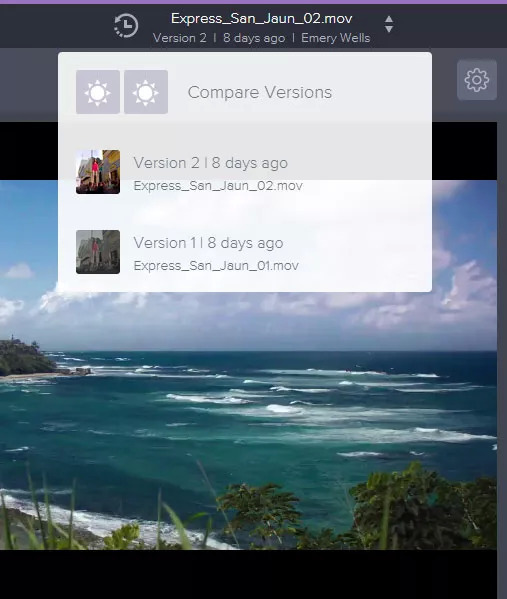
Task: Step to the next version with the down arrow
Action: point(389,29)
